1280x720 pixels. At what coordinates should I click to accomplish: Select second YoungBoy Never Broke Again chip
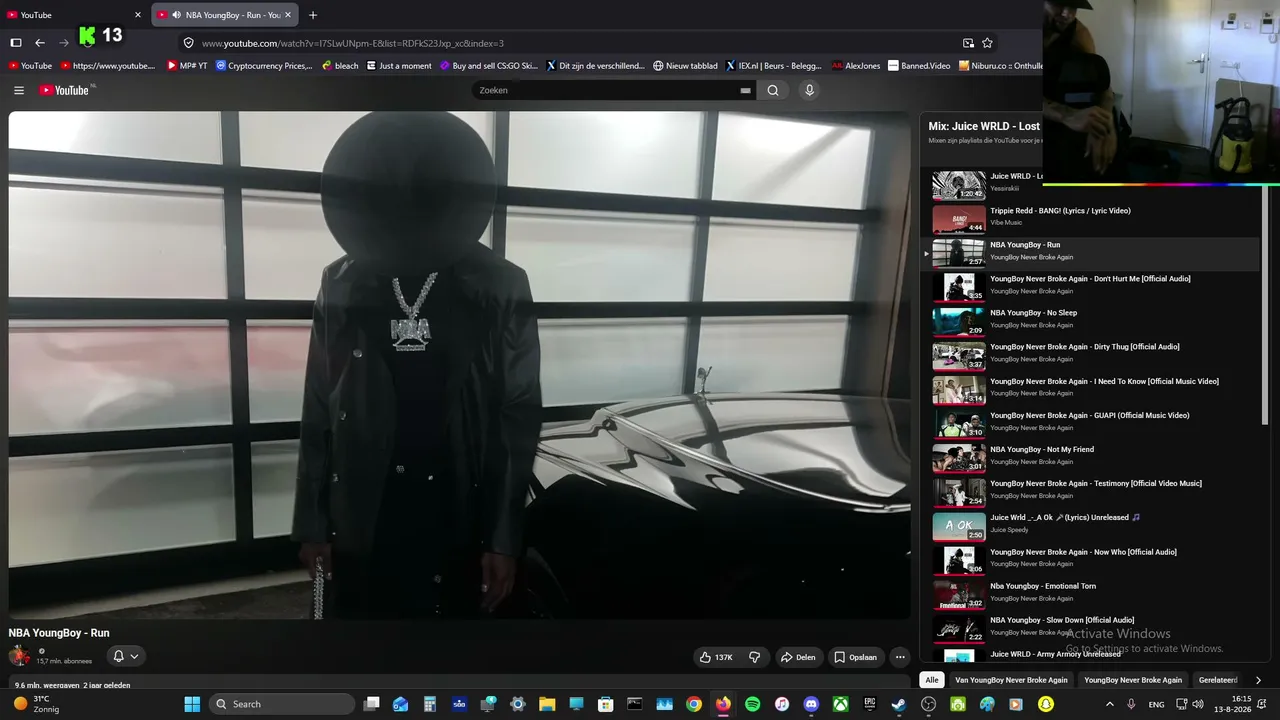pyautogui.click(x=1133, y=680)
